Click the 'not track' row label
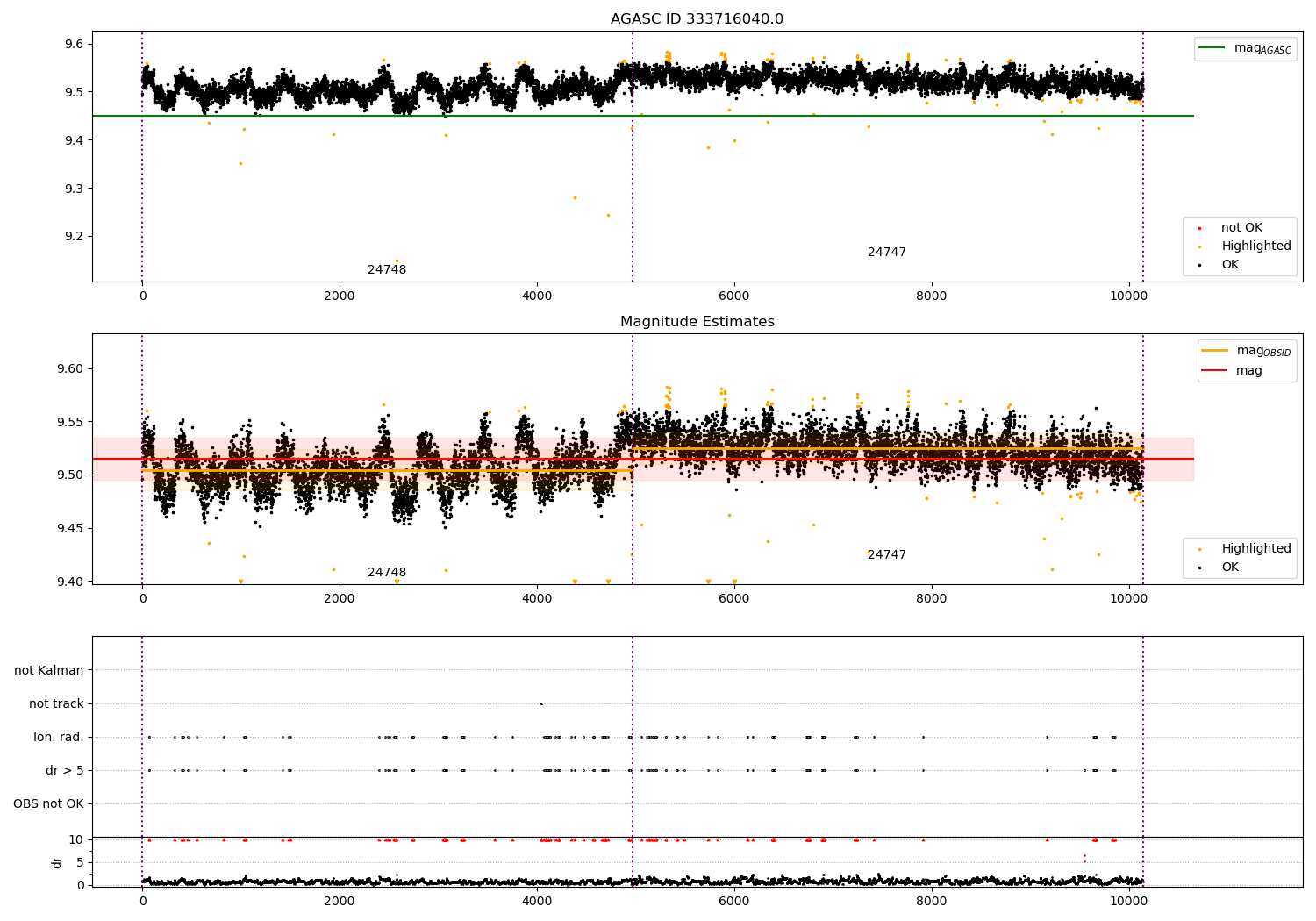 56,704
